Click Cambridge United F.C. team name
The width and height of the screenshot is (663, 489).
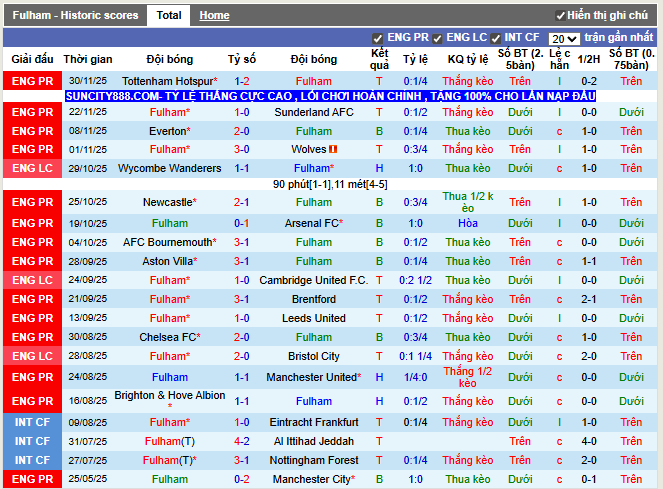[x=314, y=280]
